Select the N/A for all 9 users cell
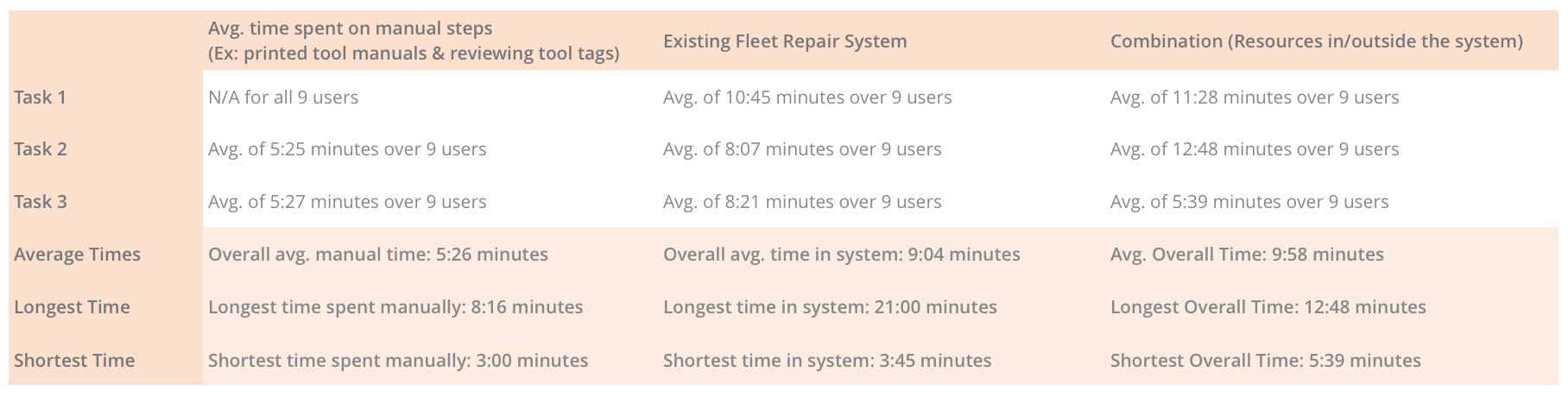The image size is (1568, 397). click(x=283, y=98)
